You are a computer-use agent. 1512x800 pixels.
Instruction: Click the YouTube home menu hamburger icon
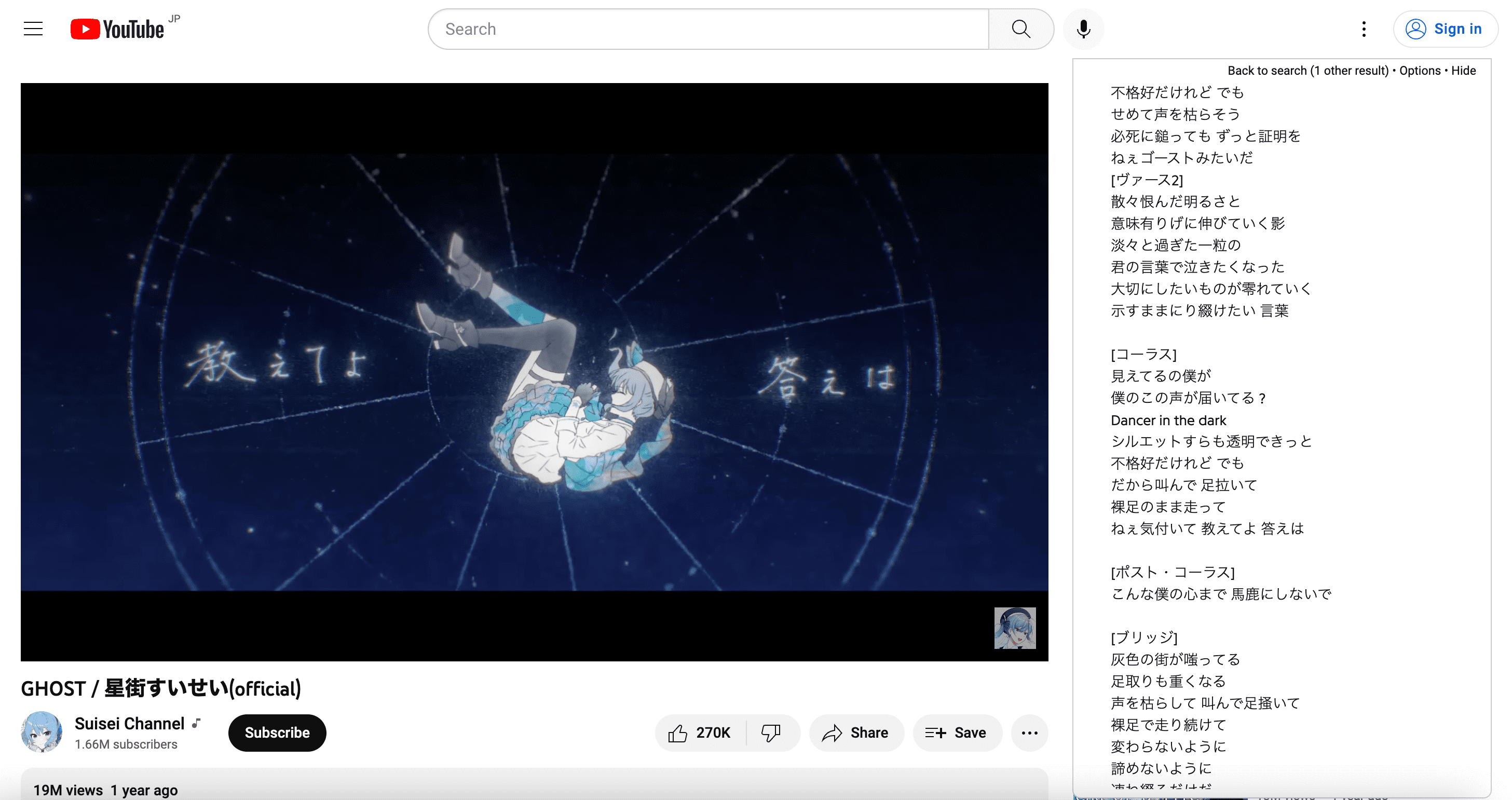click(x=32, y=28)
